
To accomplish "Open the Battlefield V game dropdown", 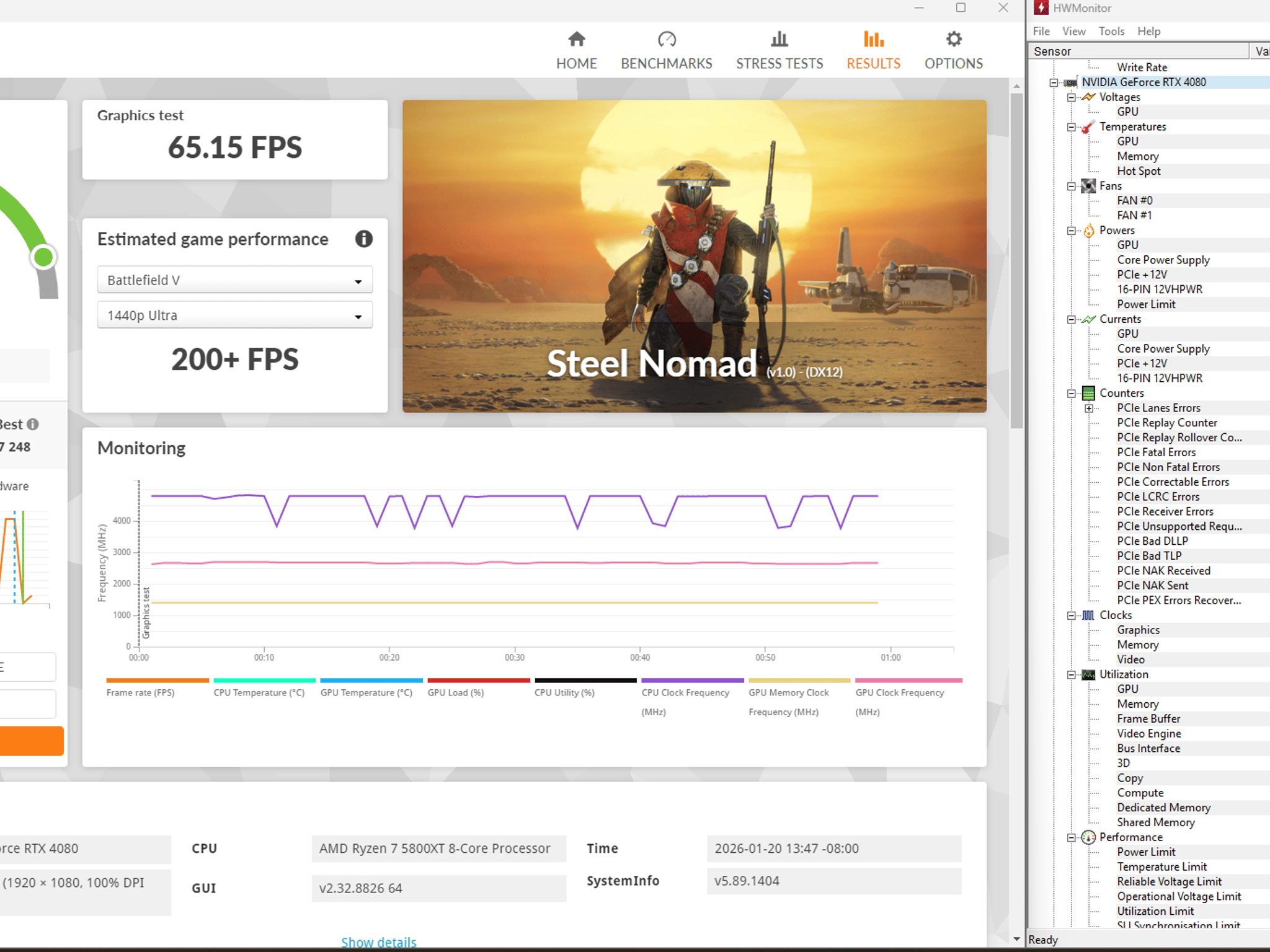I will click(x=235, y=280).
